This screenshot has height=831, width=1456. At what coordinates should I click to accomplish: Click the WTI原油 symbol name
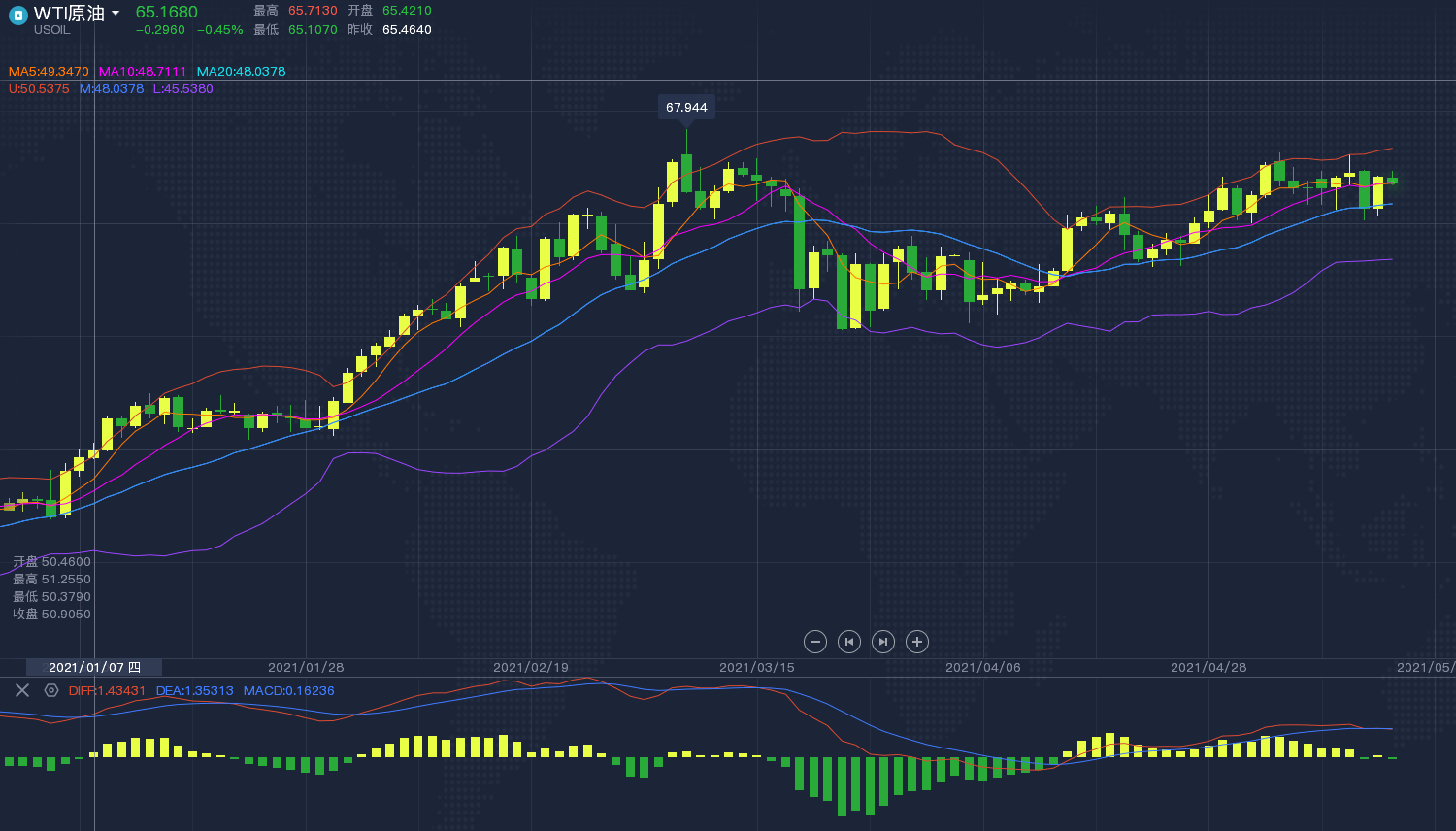(x=69, y=14)
